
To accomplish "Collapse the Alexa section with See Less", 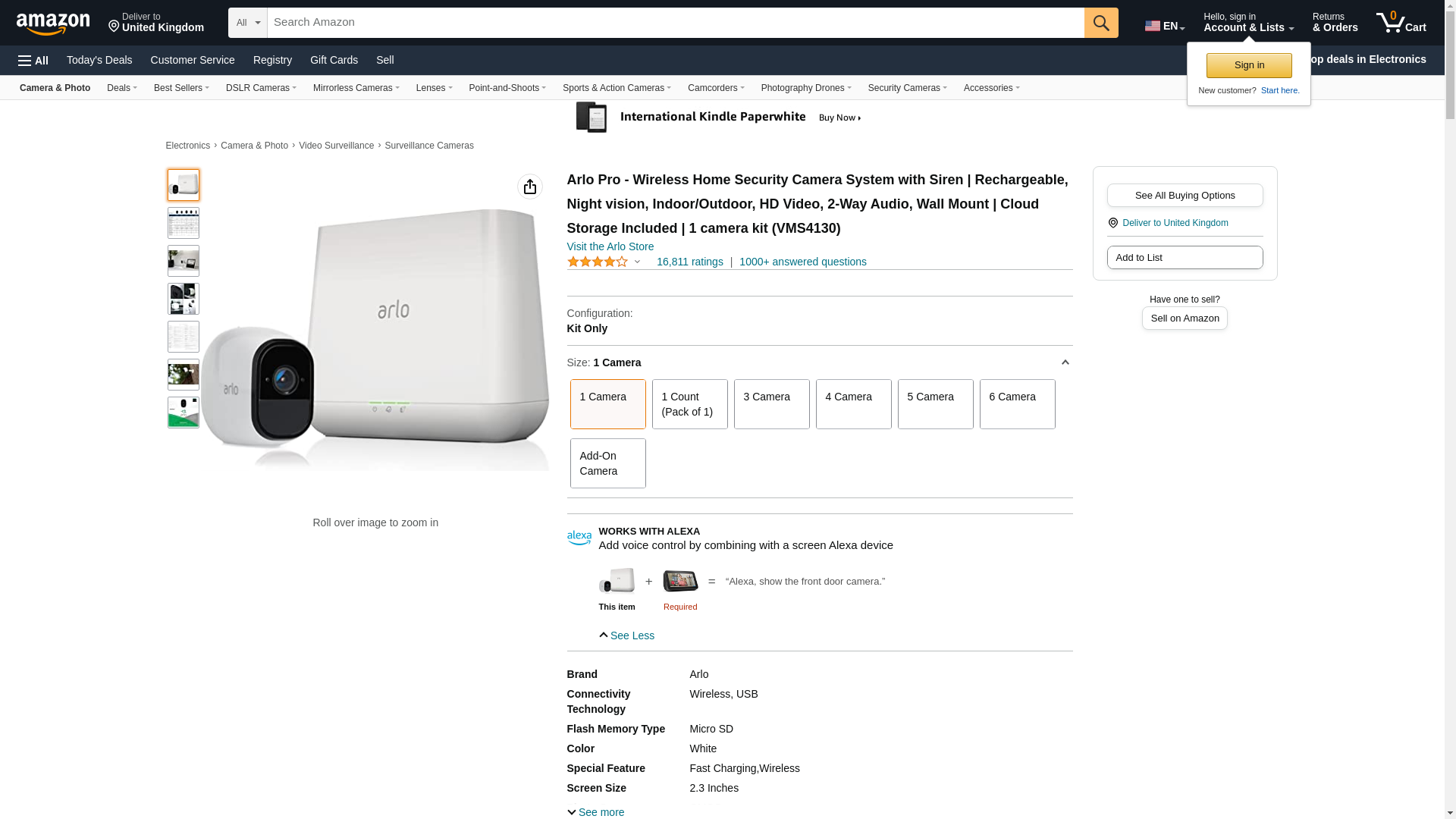I will point(627,635).
